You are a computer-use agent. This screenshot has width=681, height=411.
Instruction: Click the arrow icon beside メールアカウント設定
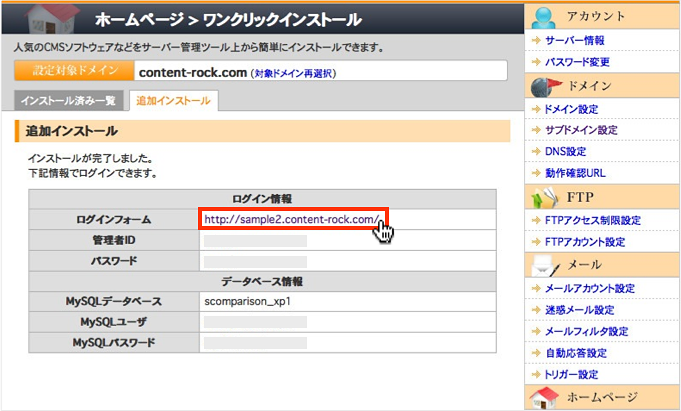click(x=536, y=288)
